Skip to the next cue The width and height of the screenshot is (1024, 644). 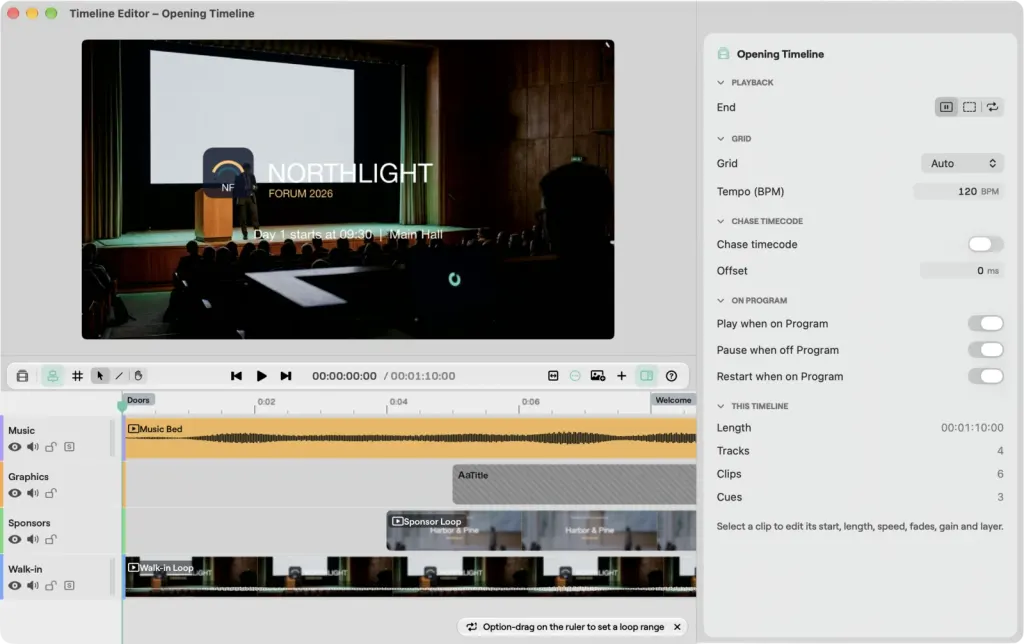[x=285, y=376]
